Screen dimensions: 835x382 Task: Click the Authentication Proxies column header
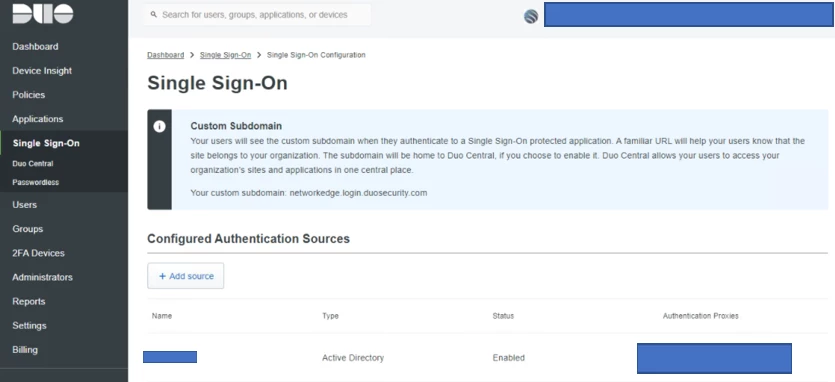point(701,316)
